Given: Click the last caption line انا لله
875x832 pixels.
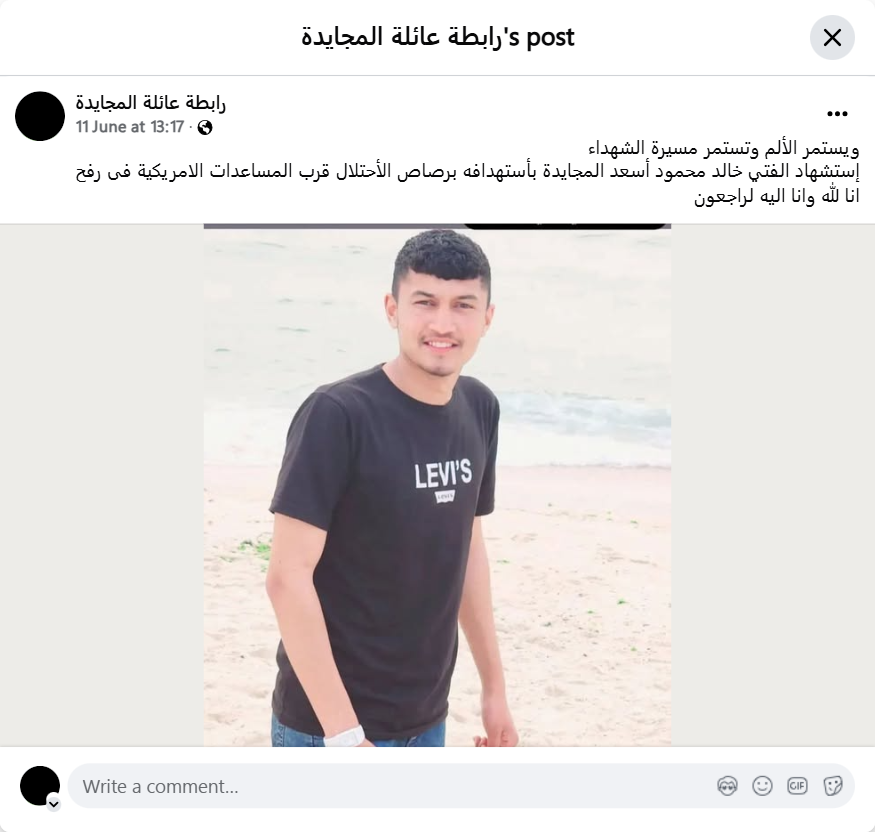Looking at the screenshot, I should pos(776,196).
